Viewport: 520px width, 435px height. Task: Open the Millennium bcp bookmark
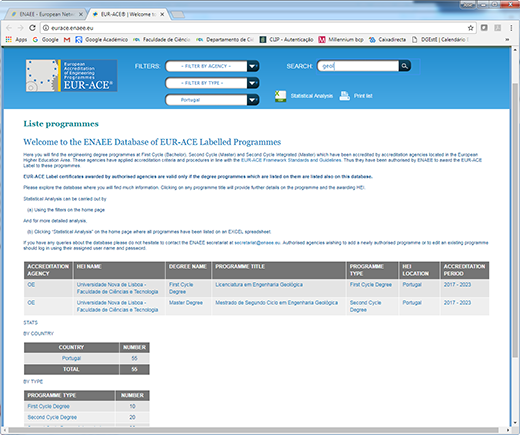tap(341, 40)
